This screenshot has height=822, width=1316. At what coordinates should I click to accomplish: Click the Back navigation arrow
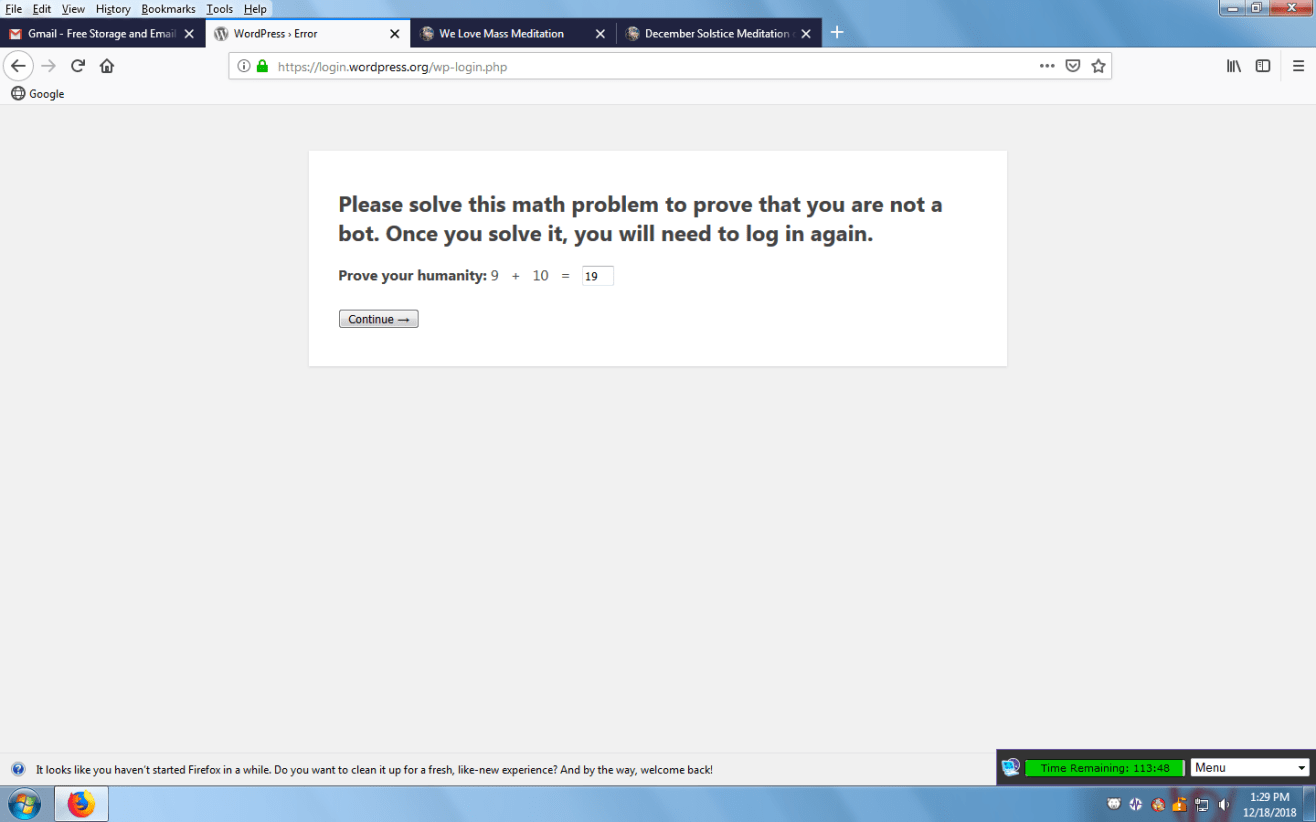(x=18, y=66)
